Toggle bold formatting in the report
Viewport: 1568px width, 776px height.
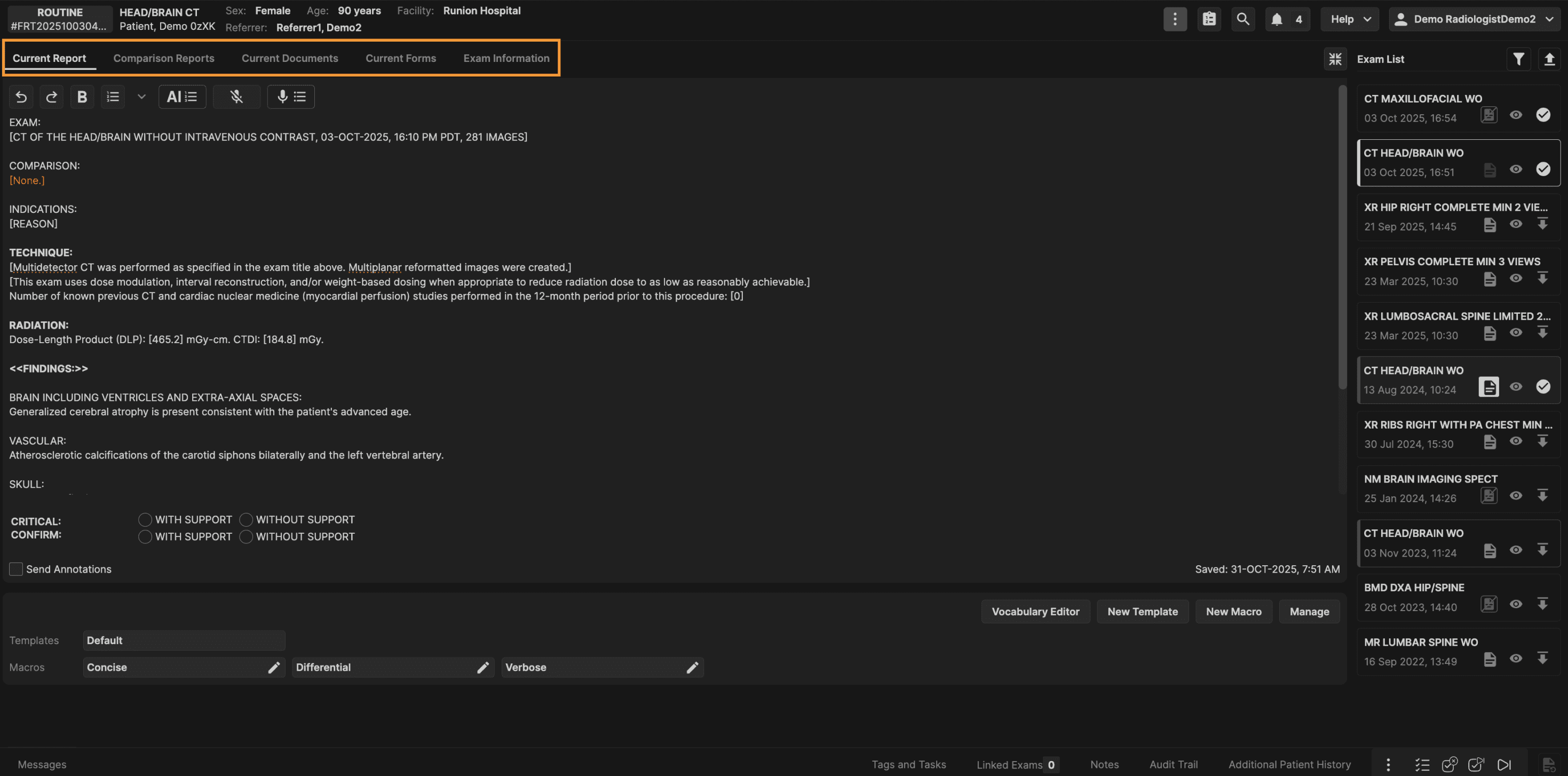click(82, 97)
